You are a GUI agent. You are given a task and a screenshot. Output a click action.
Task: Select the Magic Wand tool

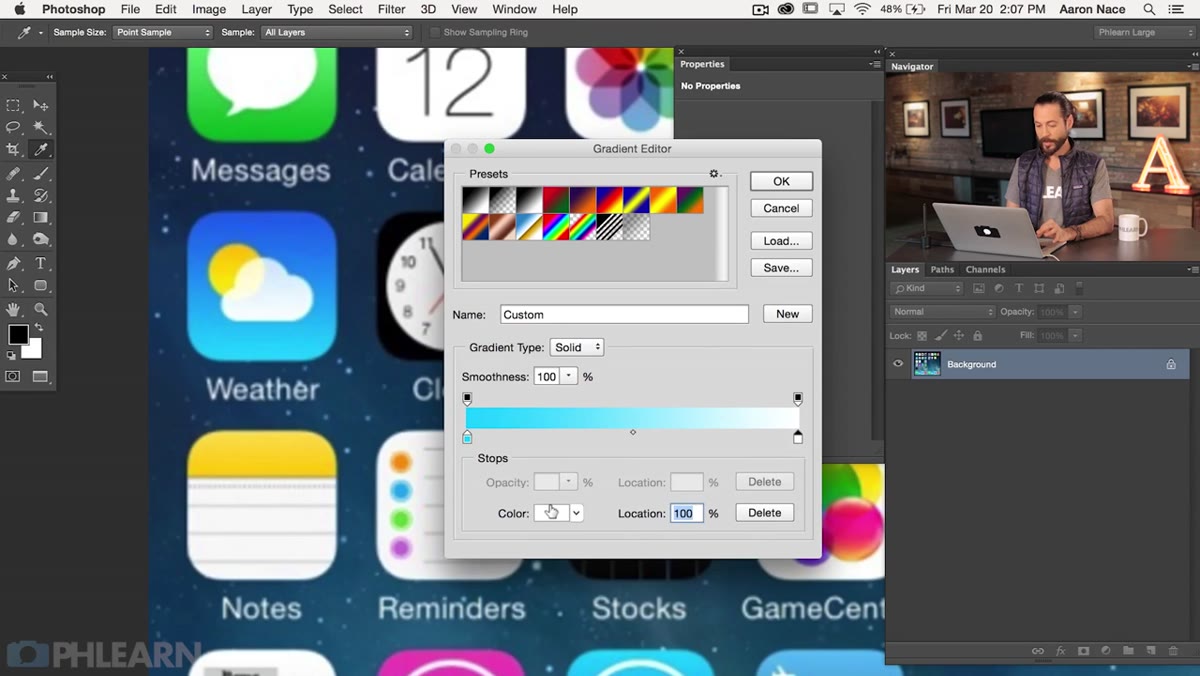tap(41, 127)
